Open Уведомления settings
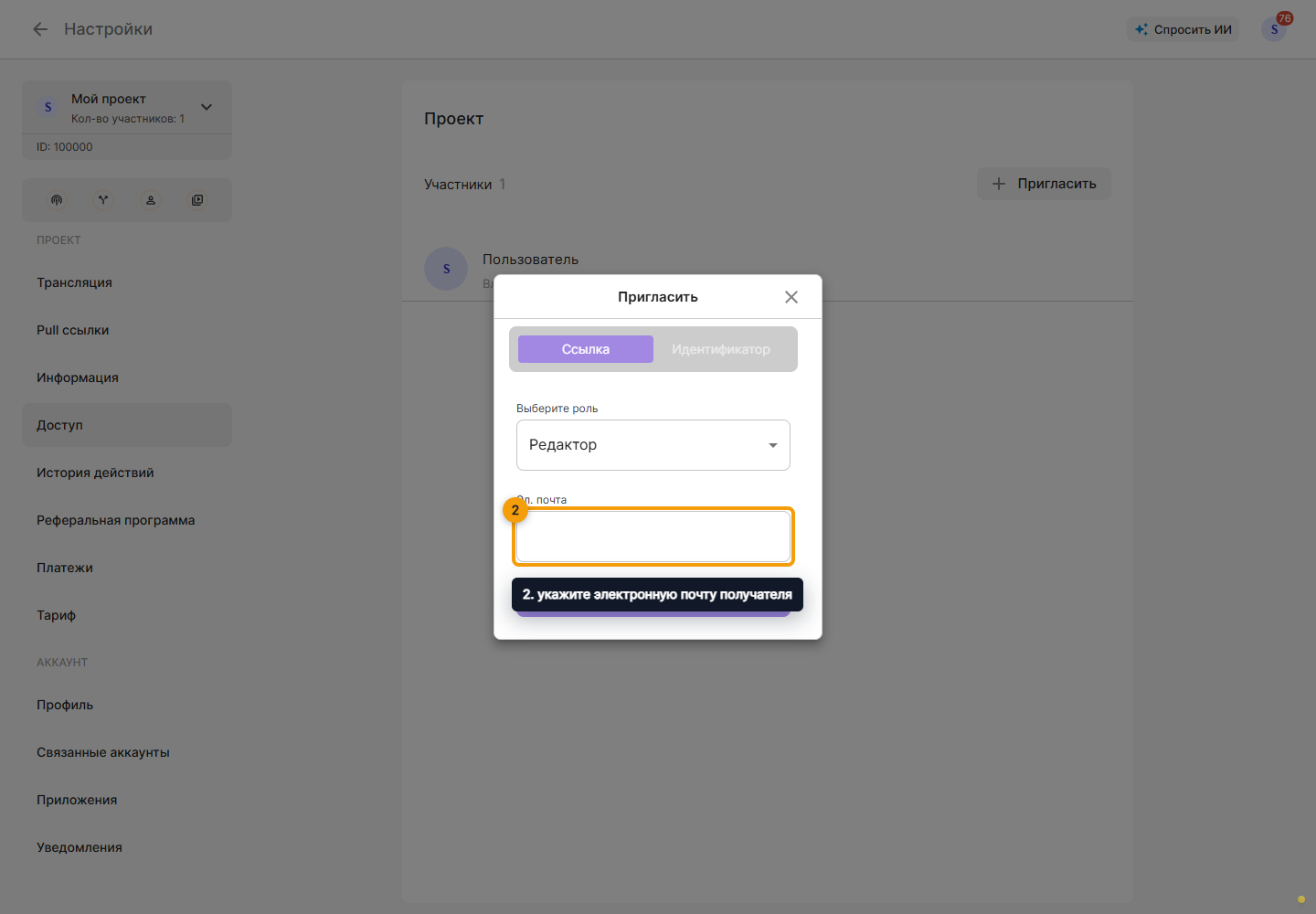 [127, 847]
